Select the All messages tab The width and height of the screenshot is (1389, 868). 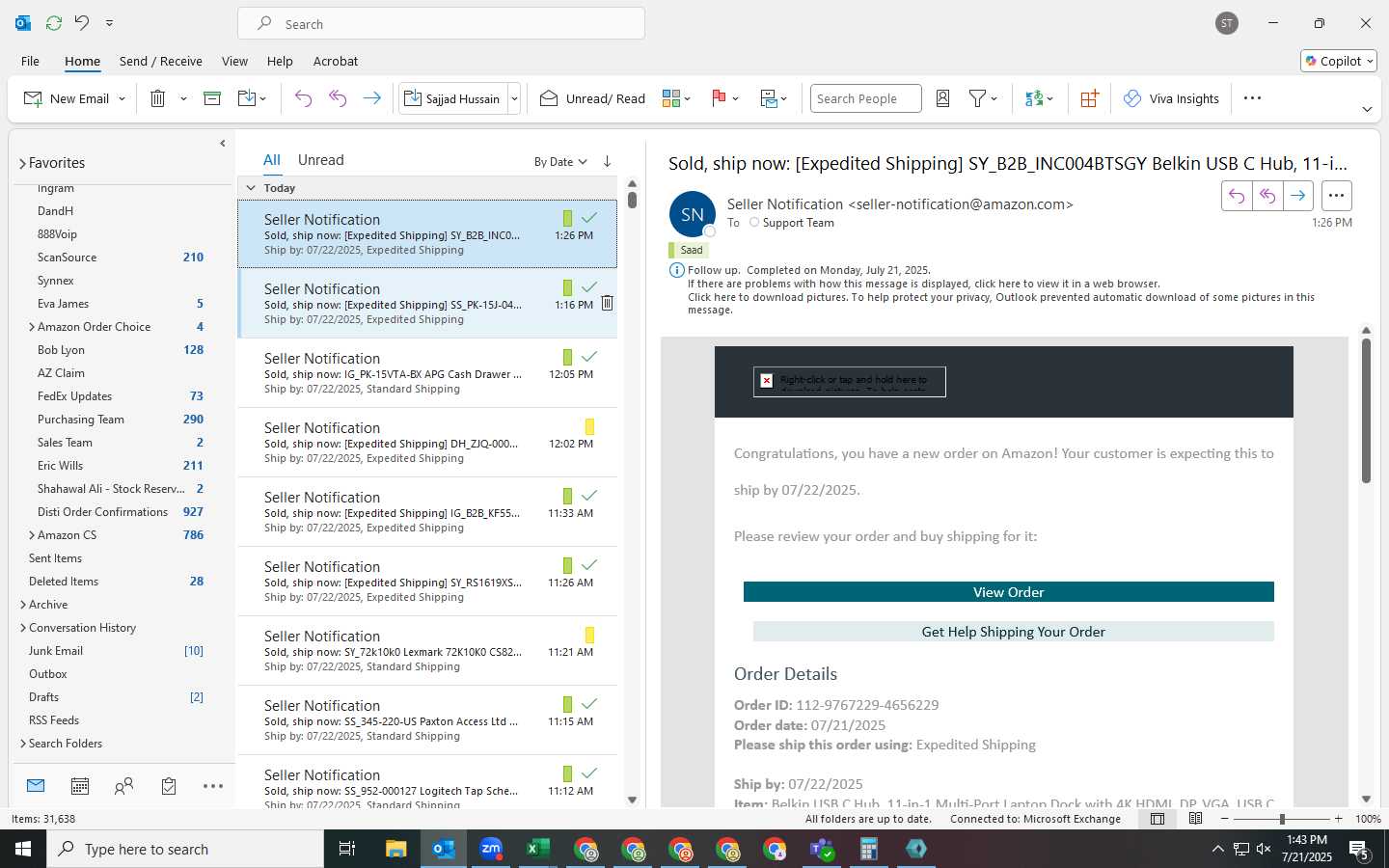(x=272, y=160)
